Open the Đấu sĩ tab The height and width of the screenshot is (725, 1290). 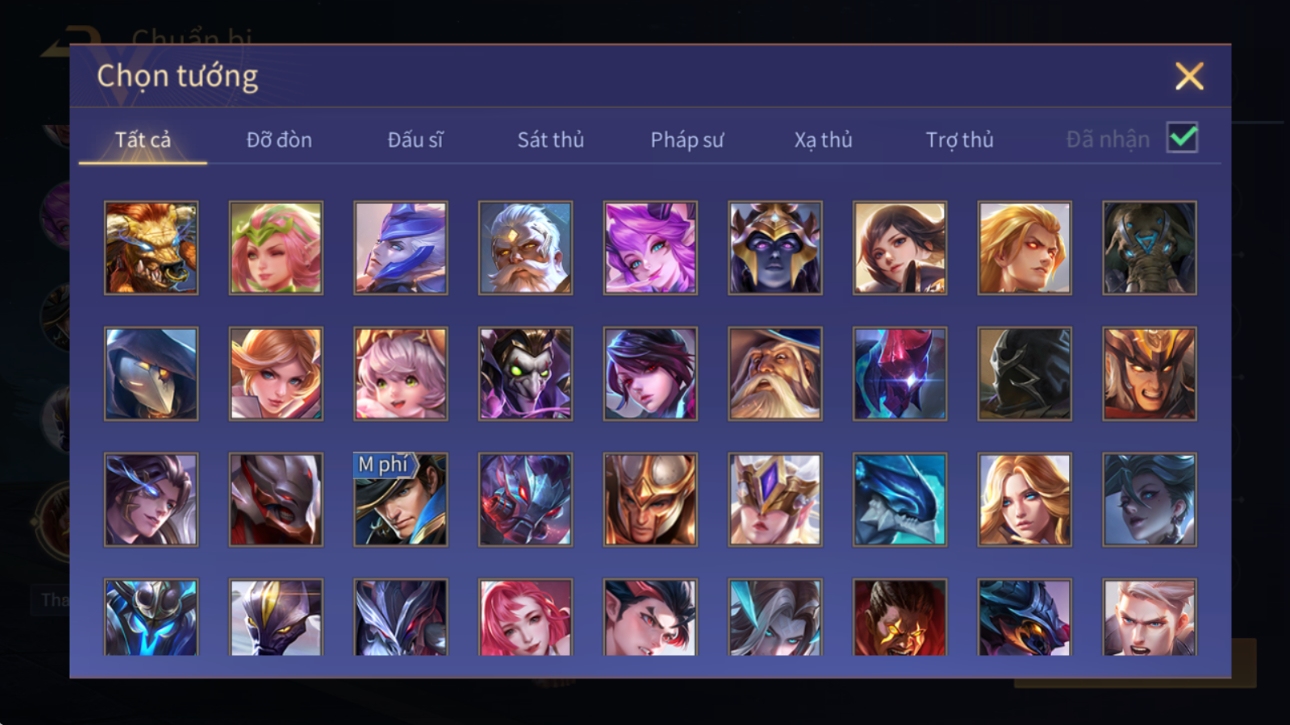[415, 140]
